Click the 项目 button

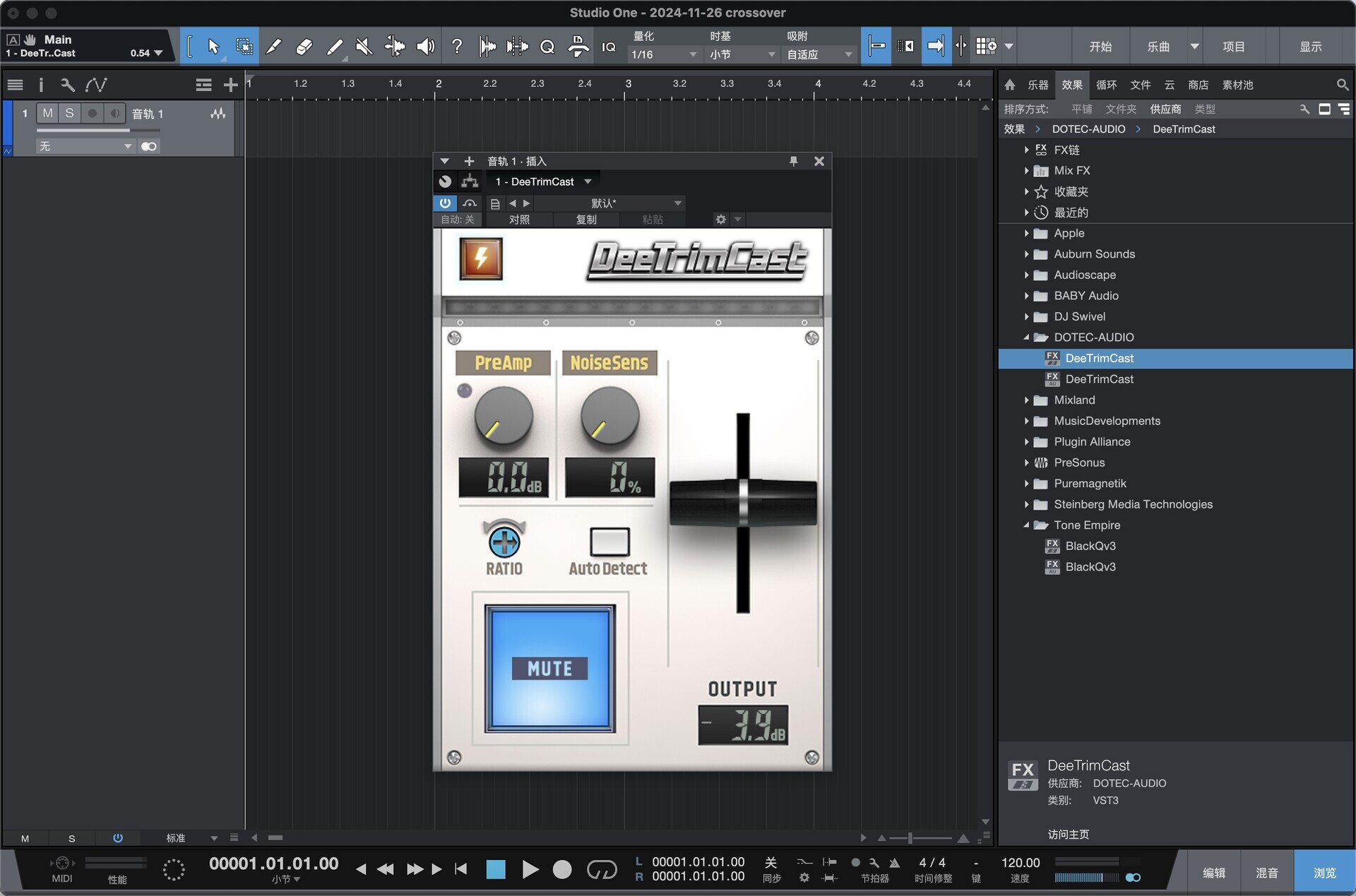pos(1234,47)
